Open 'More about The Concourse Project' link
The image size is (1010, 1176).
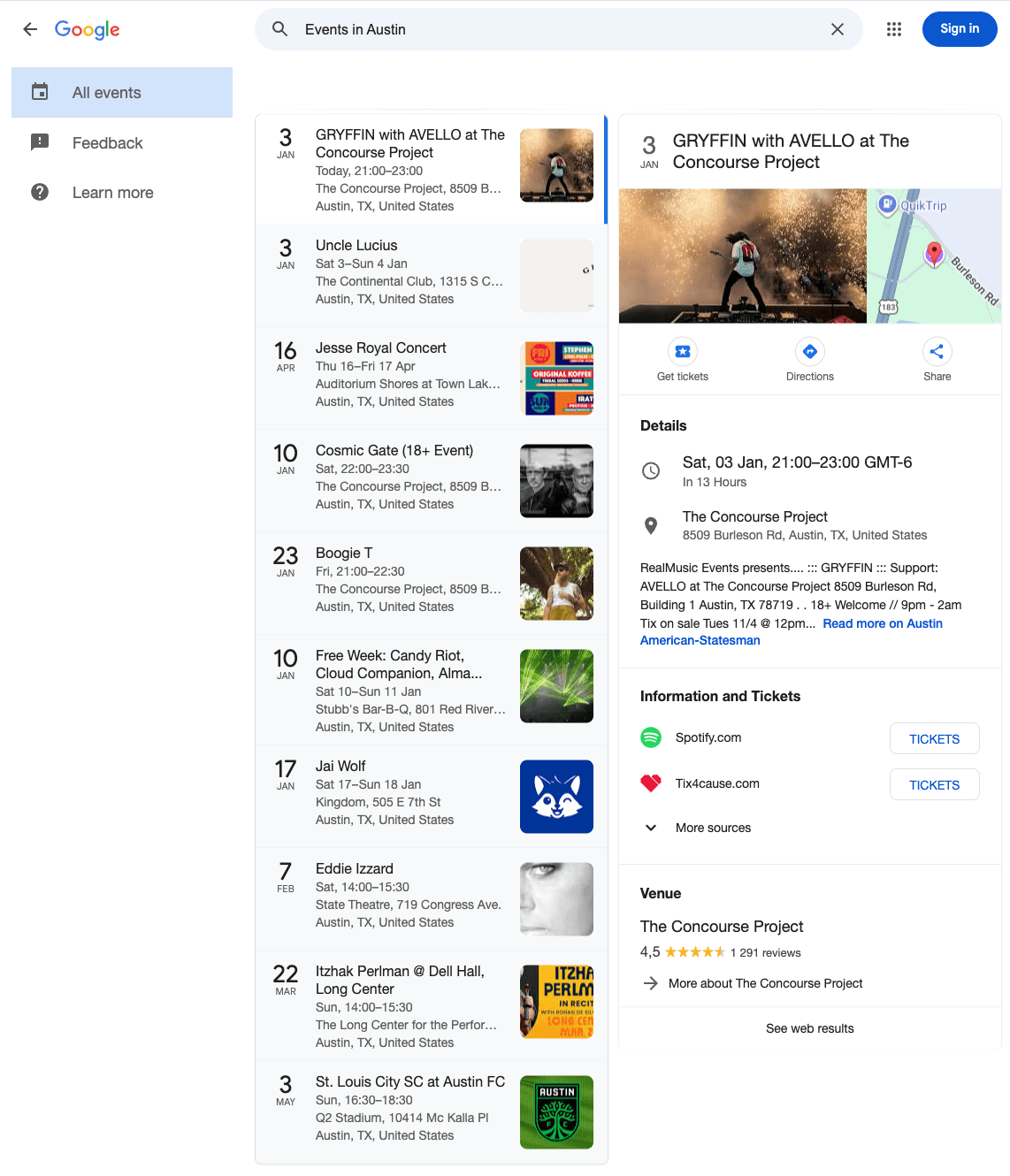click(x=766, y=983)
